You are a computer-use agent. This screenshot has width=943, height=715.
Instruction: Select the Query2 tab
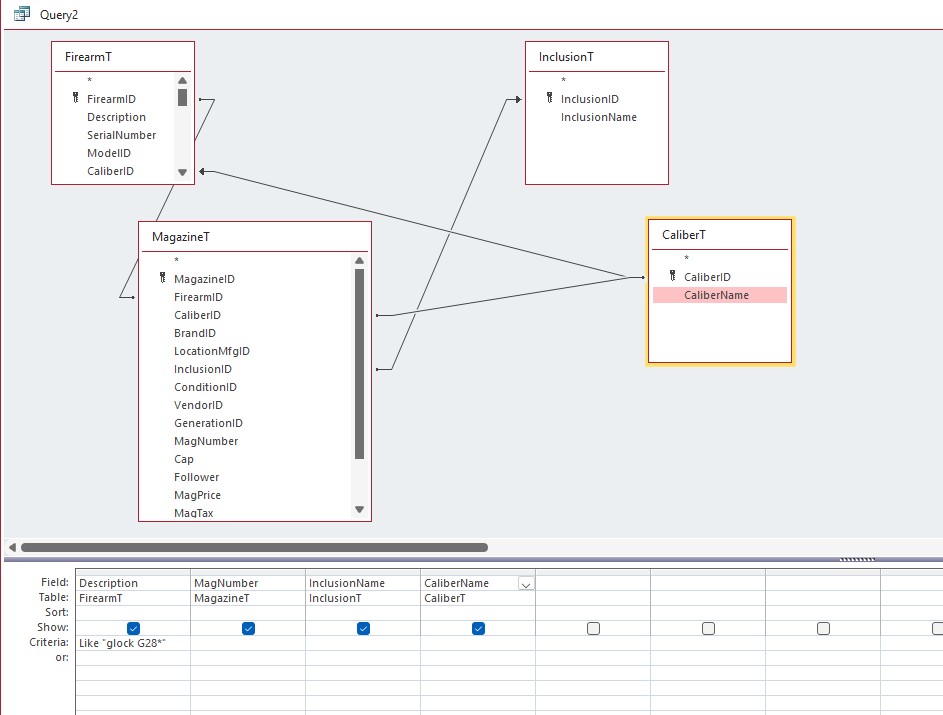coord(58,14)
